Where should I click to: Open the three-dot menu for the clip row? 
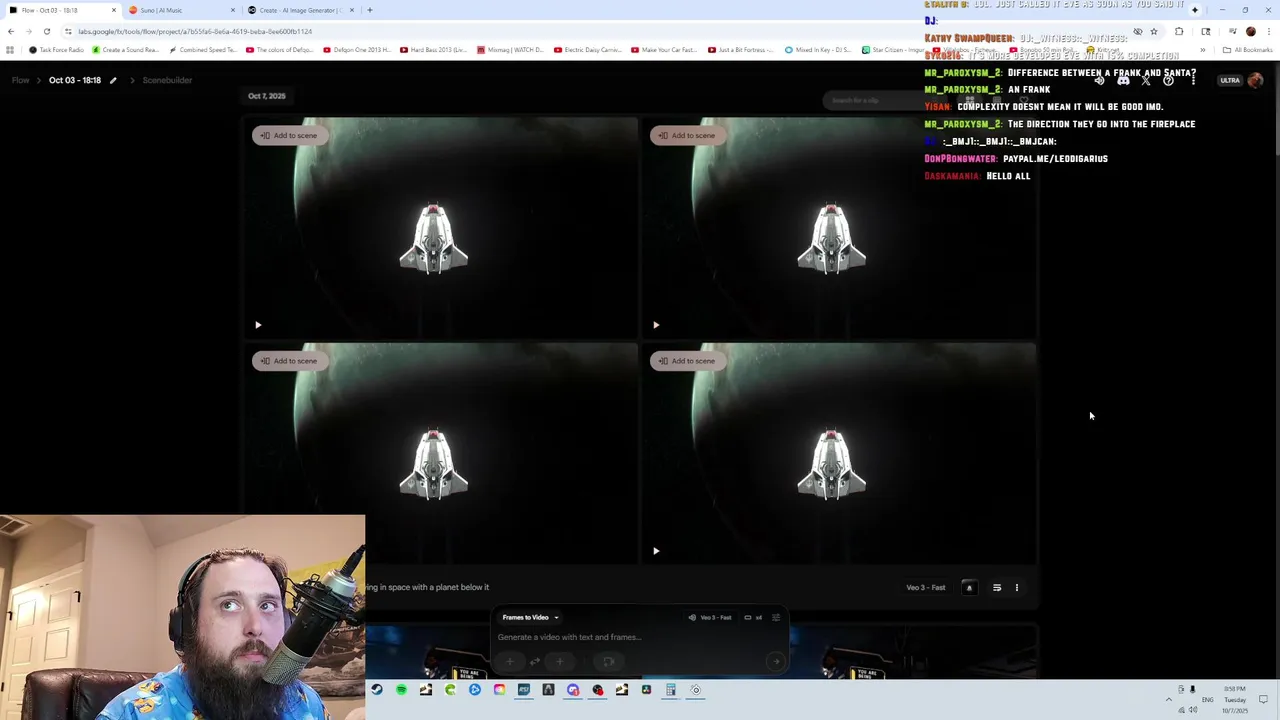(x=1017, y=588)
